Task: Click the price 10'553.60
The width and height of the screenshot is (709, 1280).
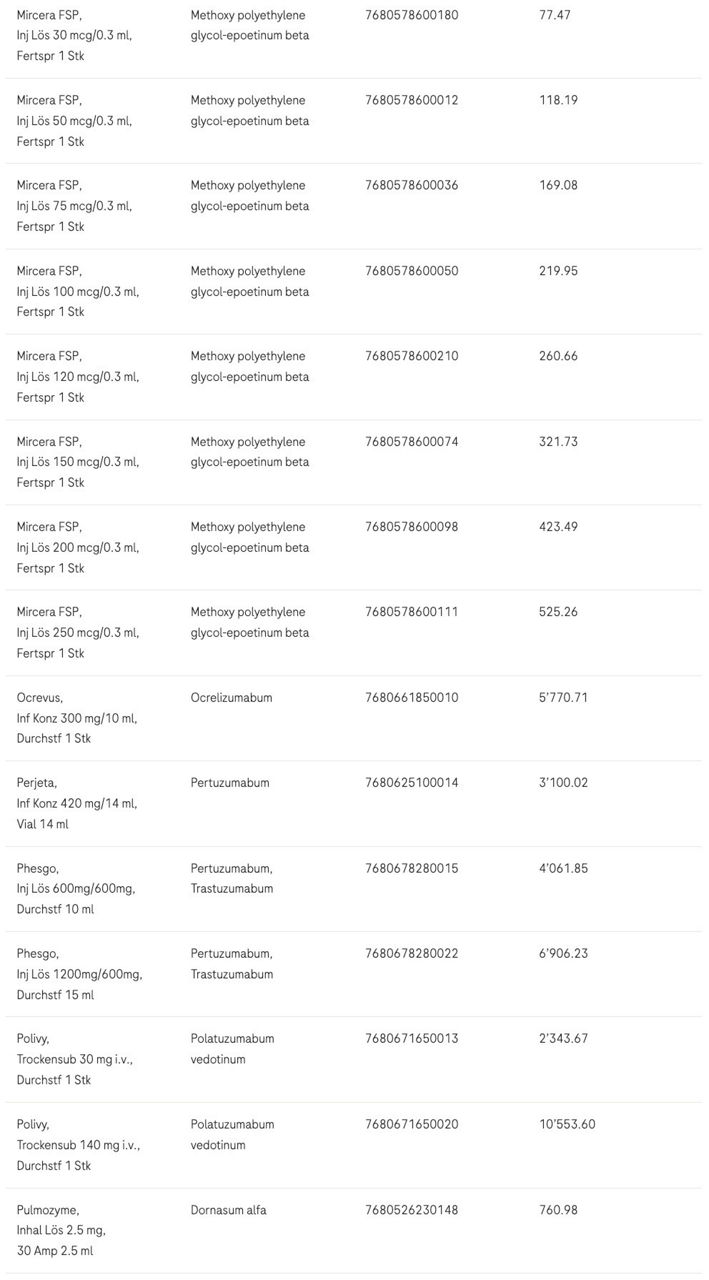Action: pos(567,1124)
